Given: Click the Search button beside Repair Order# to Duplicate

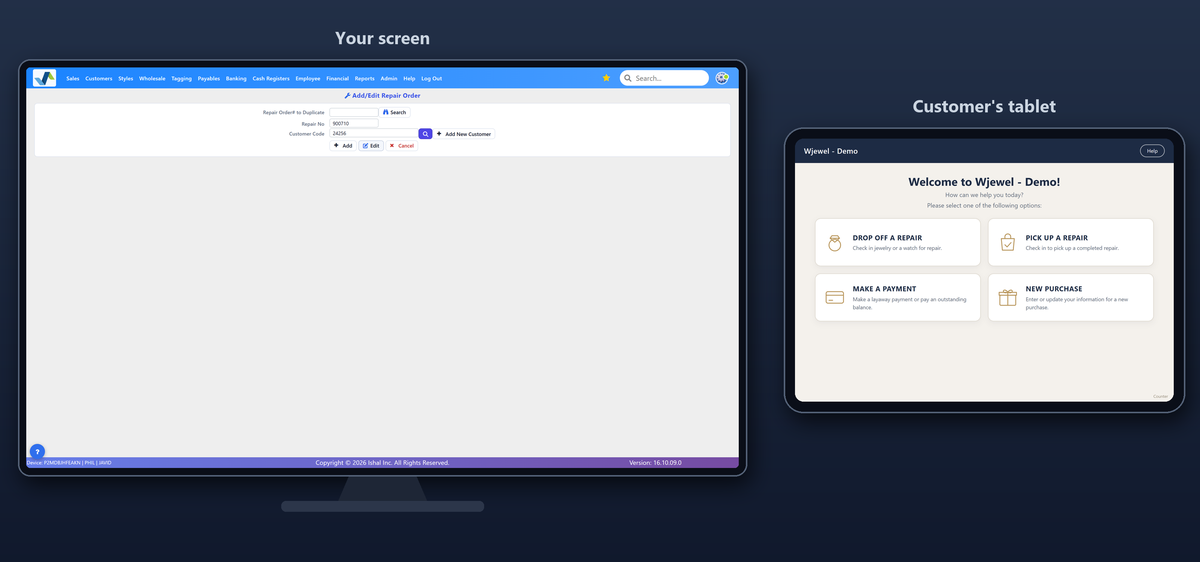Looking at the screenshot, I should 395,112.
